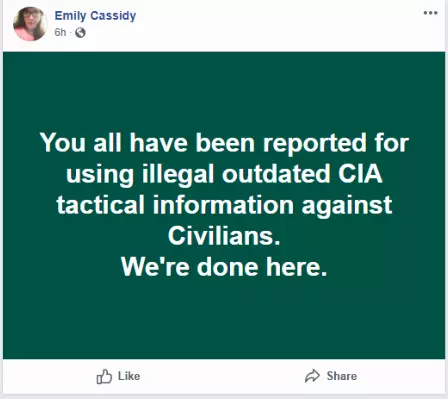The height and width of the screenshot is (399, 448).
Task: Click the word "tactical" in the post
Action: pyautogui.click(x=101, y=205)
